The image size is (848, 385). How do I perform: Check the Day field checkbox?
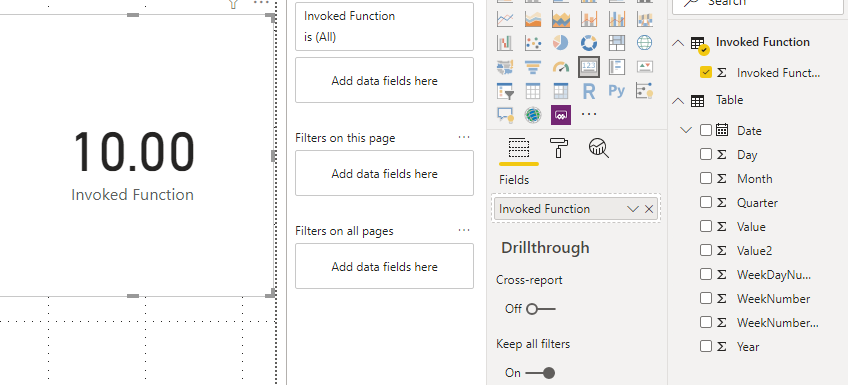[706, 154]
